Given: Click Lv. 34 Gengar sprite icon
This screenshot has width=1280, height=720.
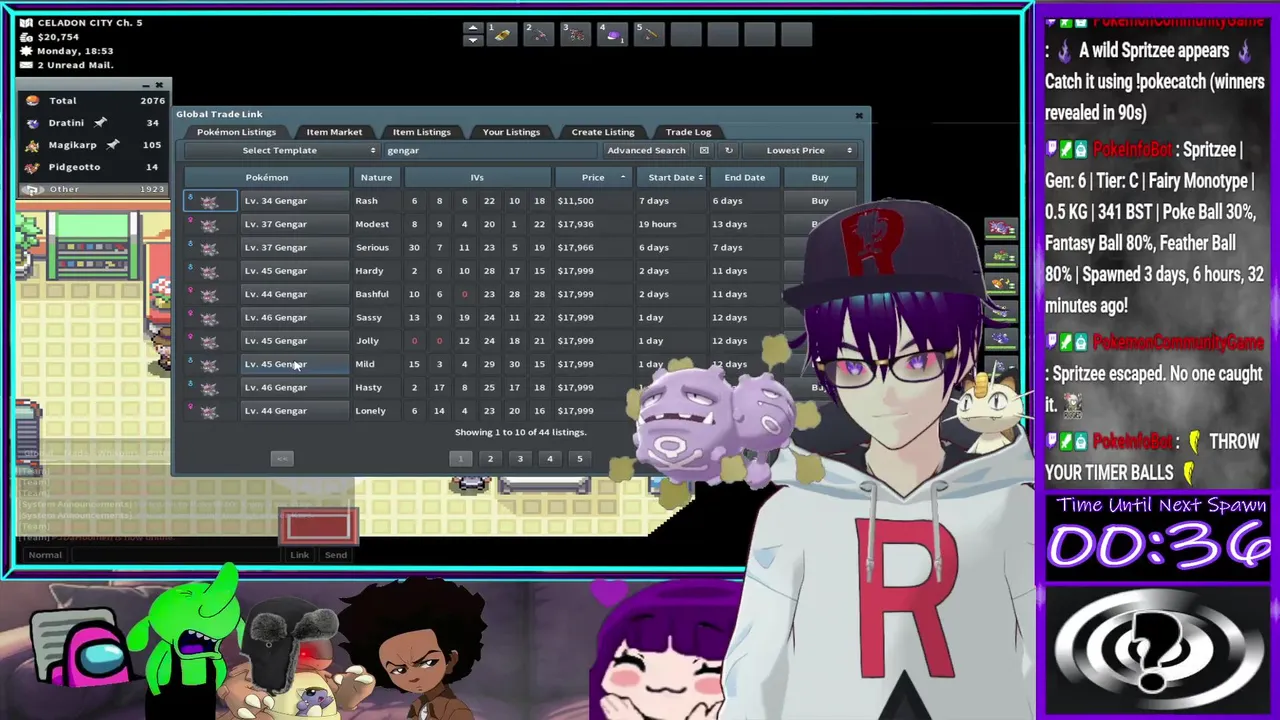Looking at the screenshot, I should pyautogui.click(x=209, y=201).
